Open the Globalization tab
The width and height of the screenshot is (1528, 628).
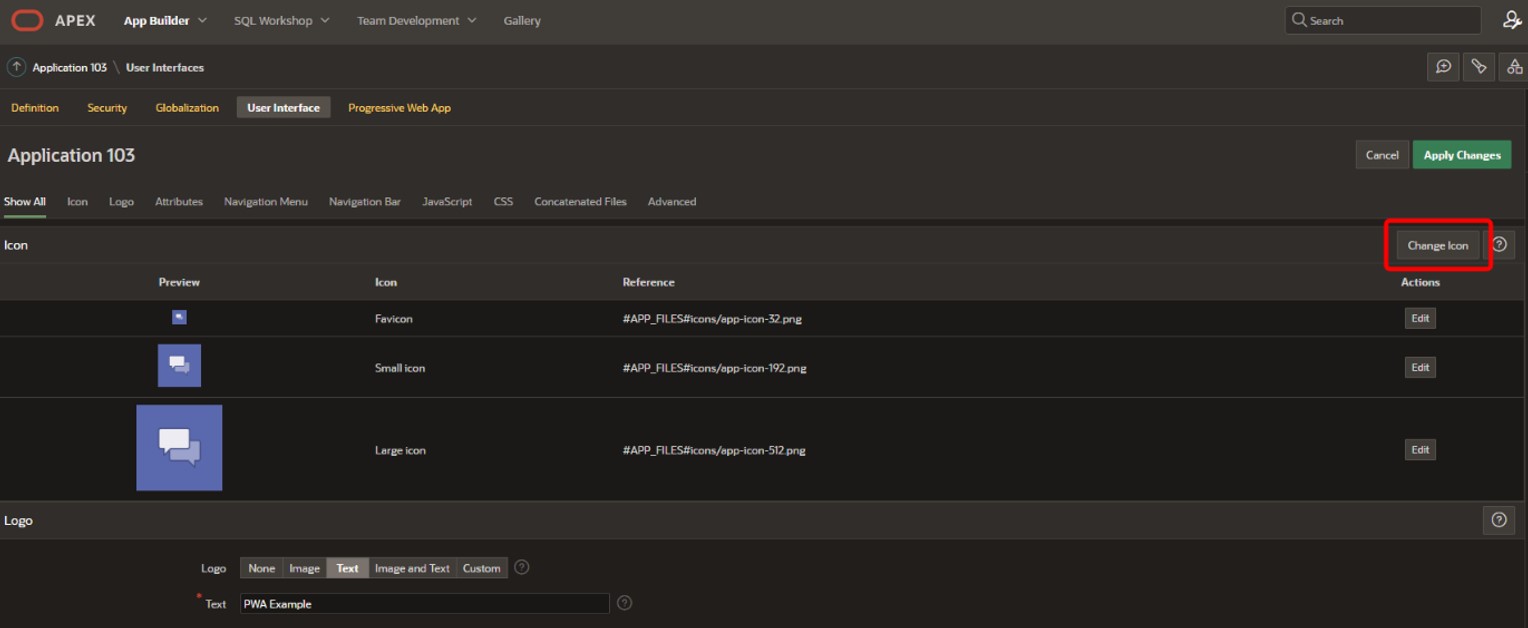(187, 107)
